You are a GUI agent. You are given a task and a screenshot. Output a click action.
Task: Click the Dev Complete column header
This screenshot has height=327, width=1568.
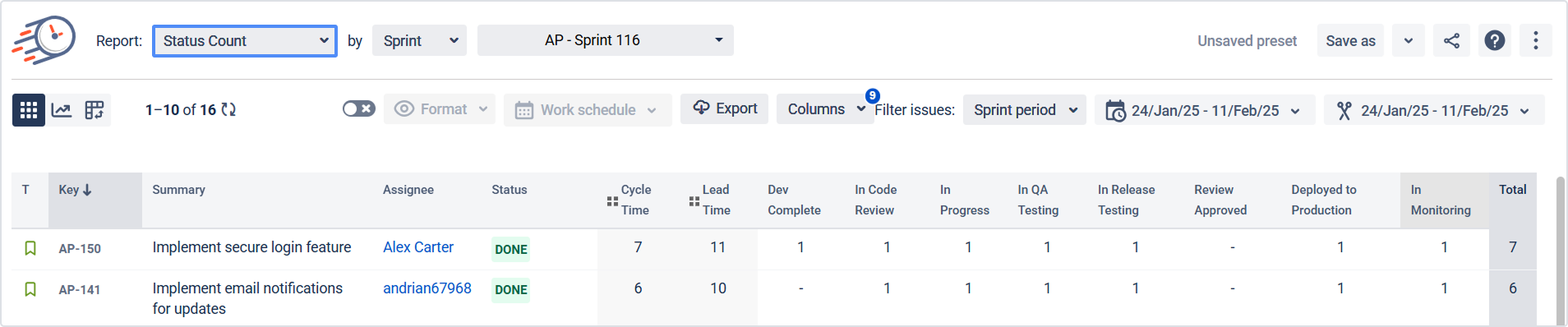(x=794, y=200)
